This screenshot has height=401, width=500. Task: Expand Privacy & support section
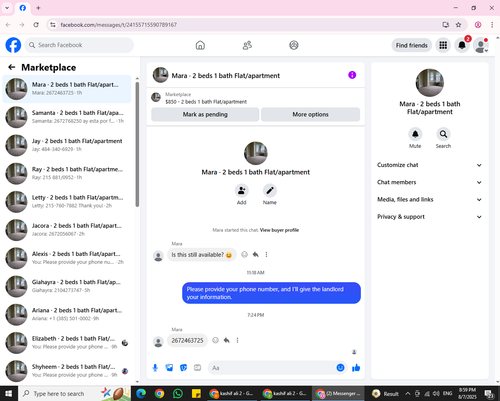click(429, 217)
